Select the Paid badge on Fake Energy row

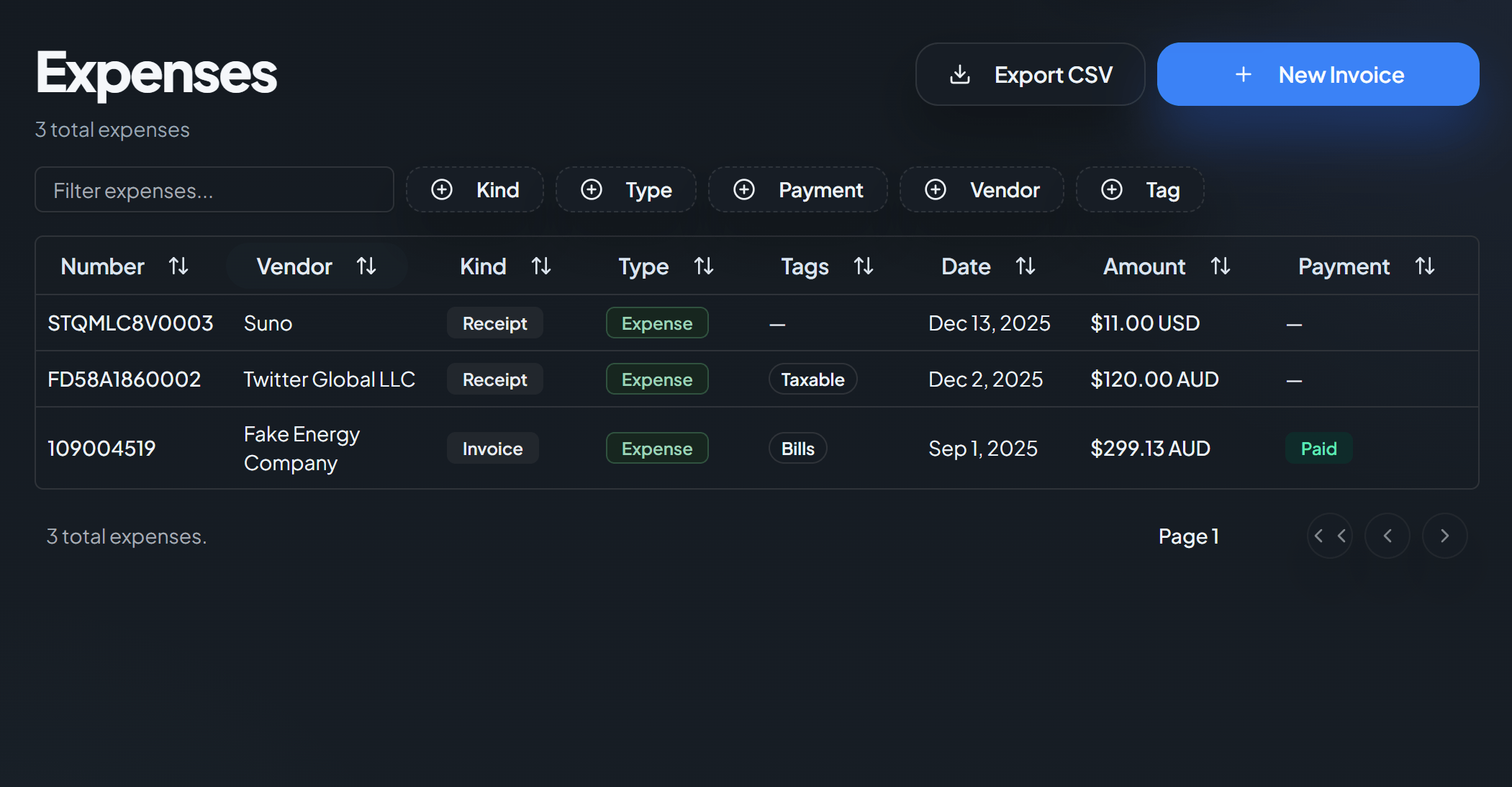tap(1318, 448)
